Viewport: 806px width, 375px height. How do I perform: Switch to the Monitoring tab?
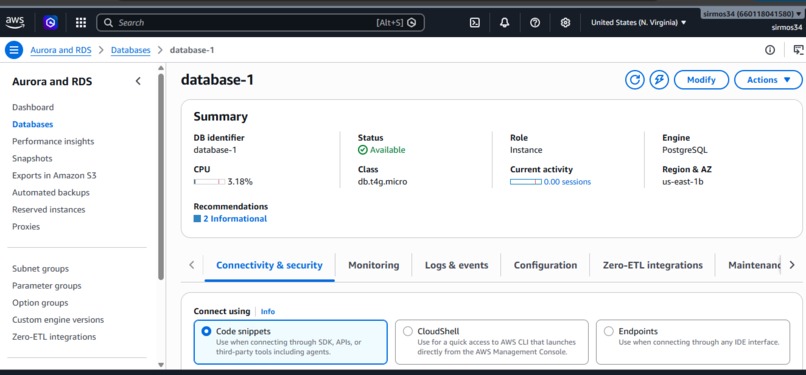[x=374, y=266]
